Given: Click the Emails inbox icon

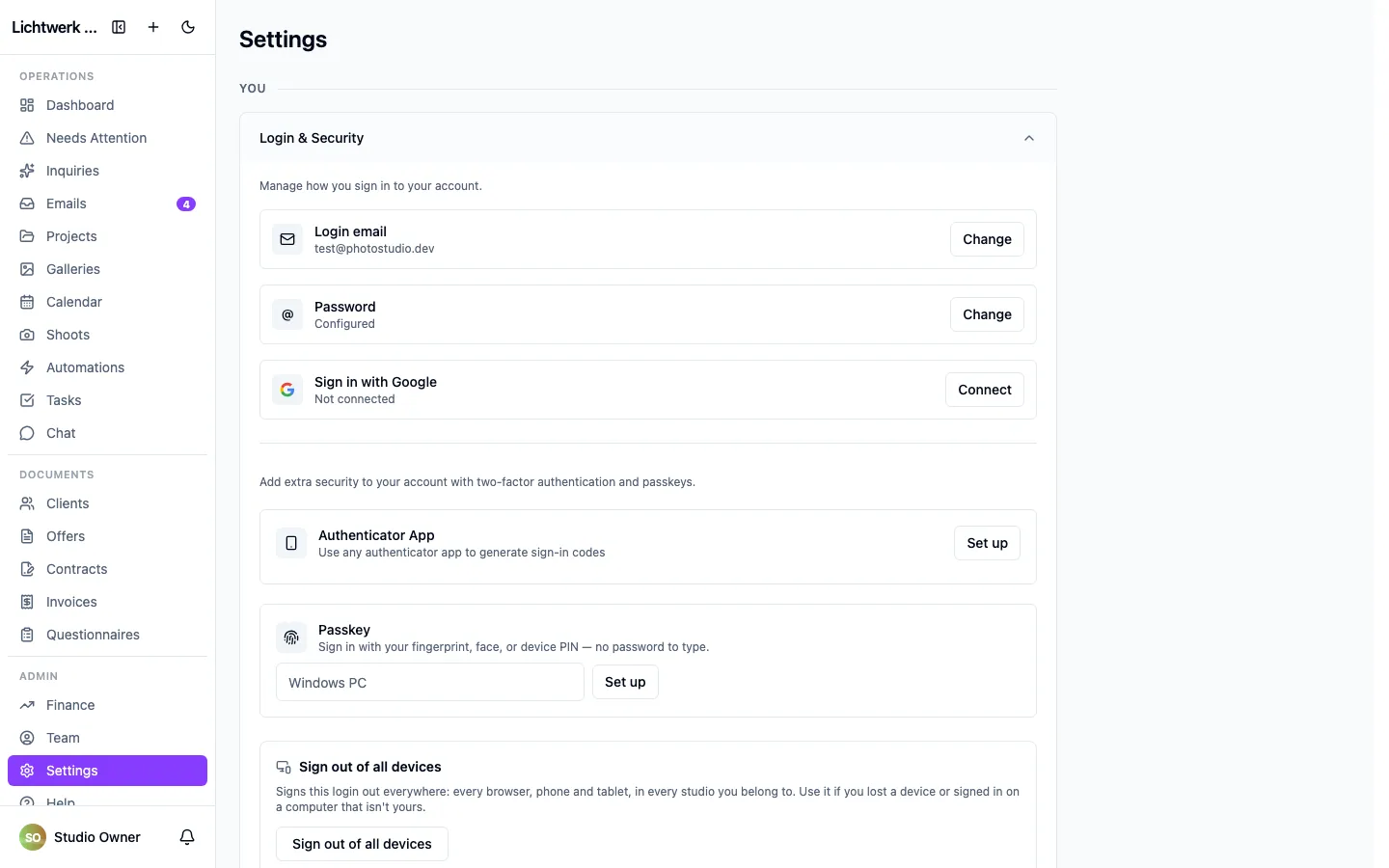Looking at the screenshot, I should click(27, 203).
